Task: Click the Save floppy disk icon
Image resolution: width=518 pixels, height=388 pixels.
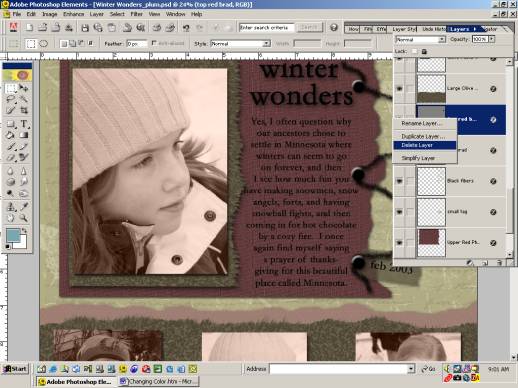Action: tap(85, 28)
